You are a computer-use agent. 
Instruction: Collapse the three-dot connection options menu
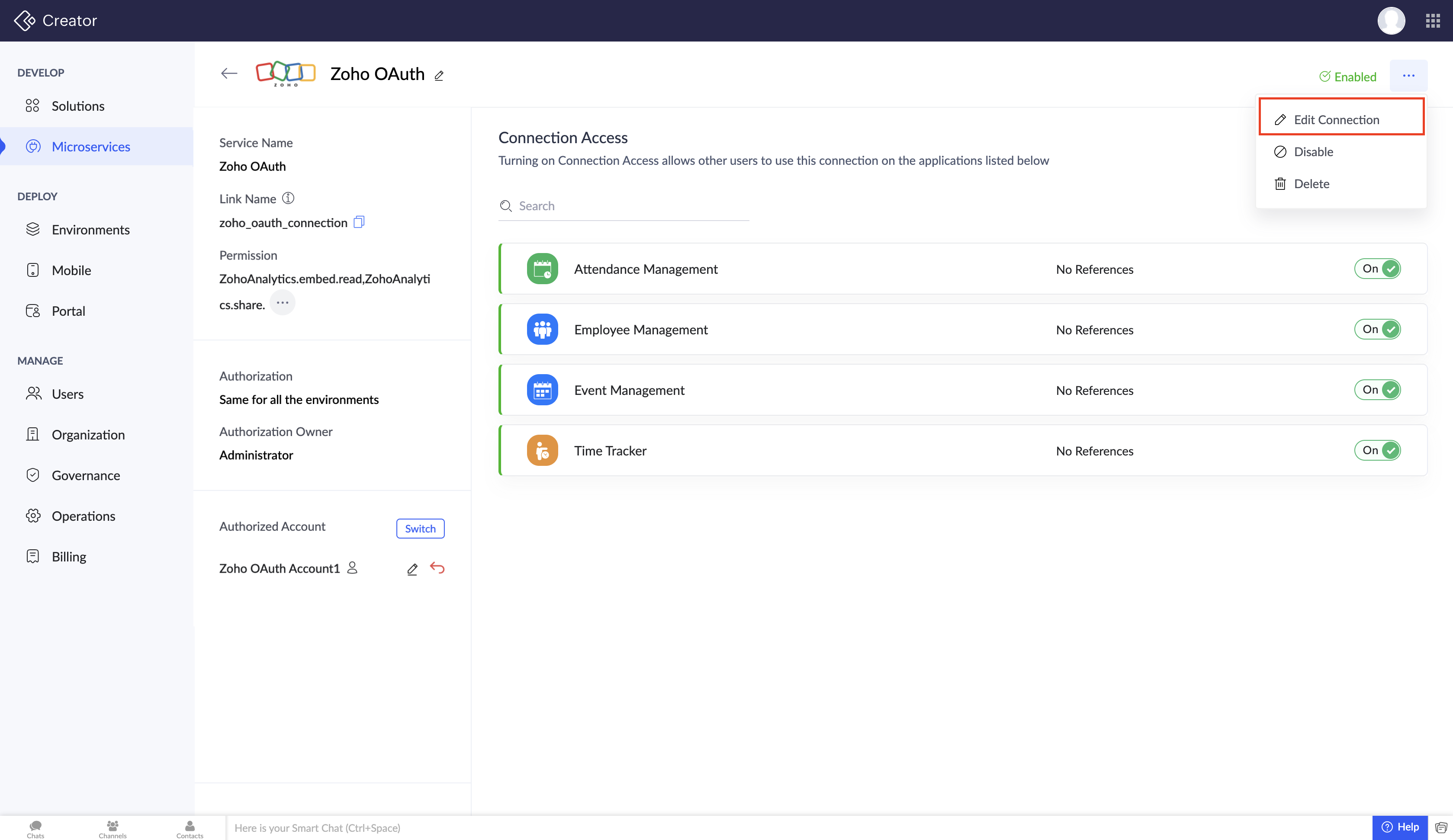(x=1408, y=76)
